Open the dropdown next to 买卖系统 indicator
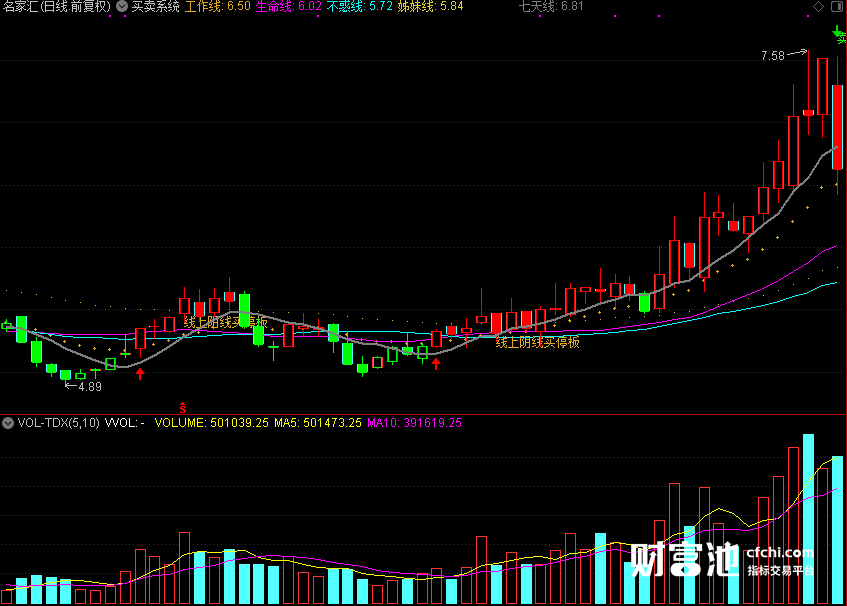The width and height of the screenshot is (847, 606). (122, 6)
